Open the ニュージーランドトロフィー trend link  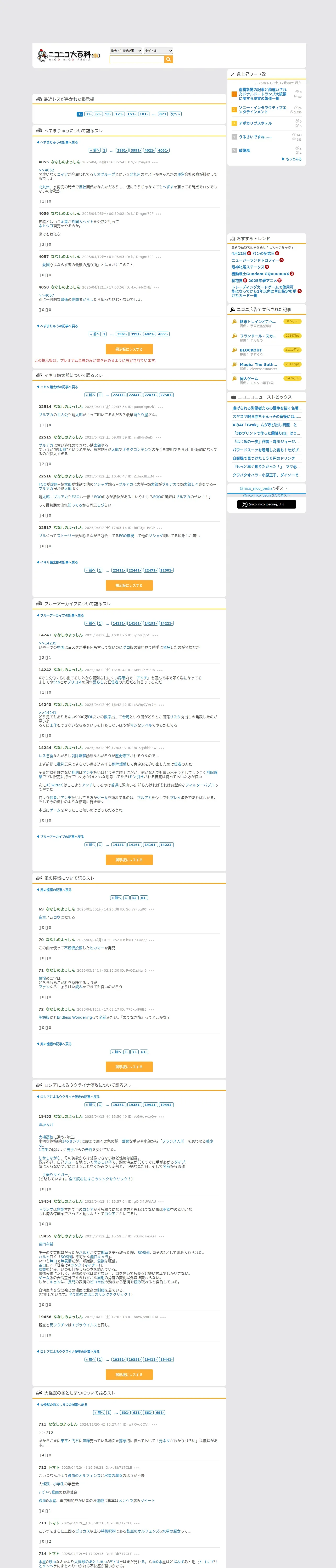(255, 260)
